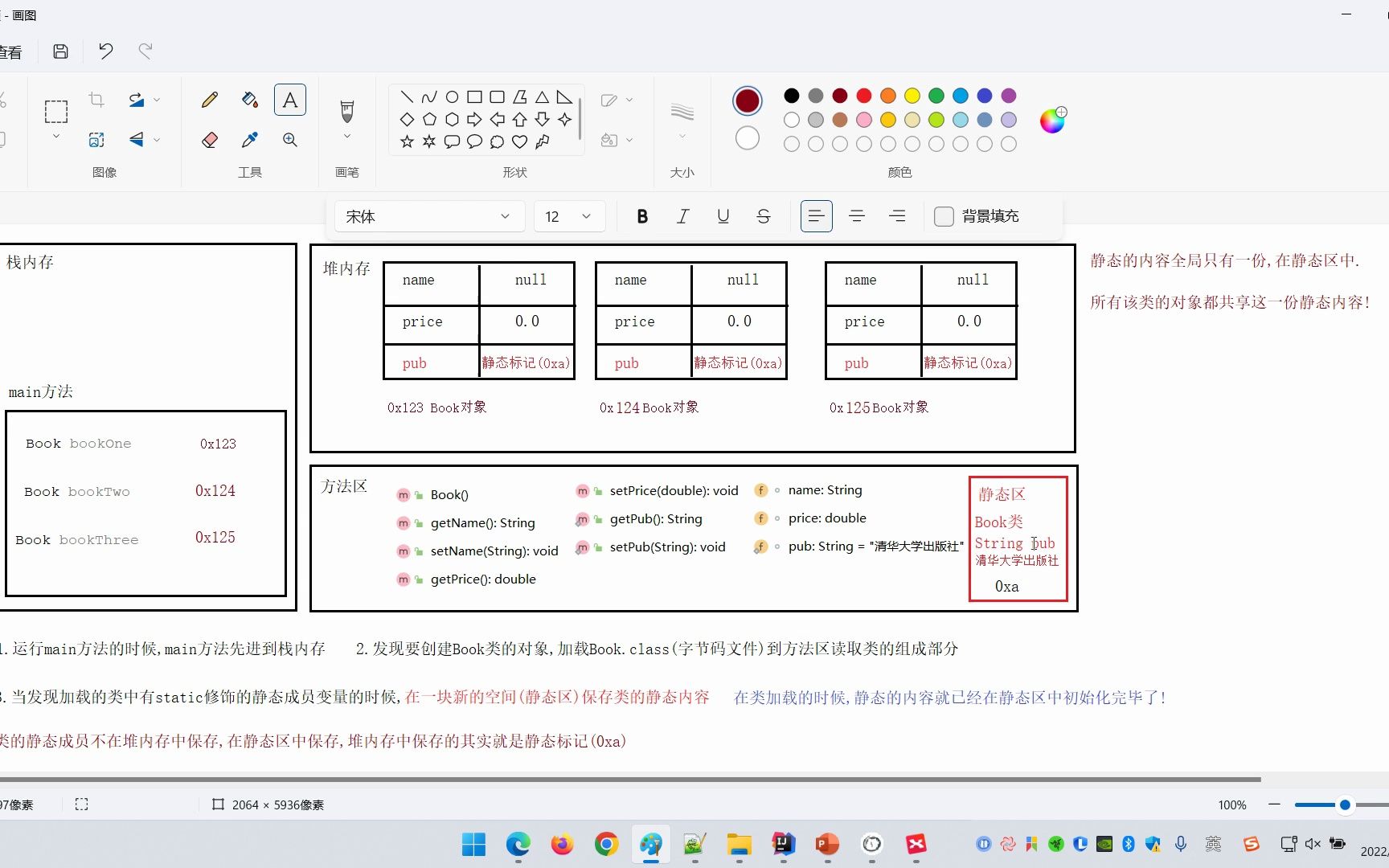This screenshot has width=1389, height=868.
Task: Toggle underline text formatting
Action: (723, 216)
